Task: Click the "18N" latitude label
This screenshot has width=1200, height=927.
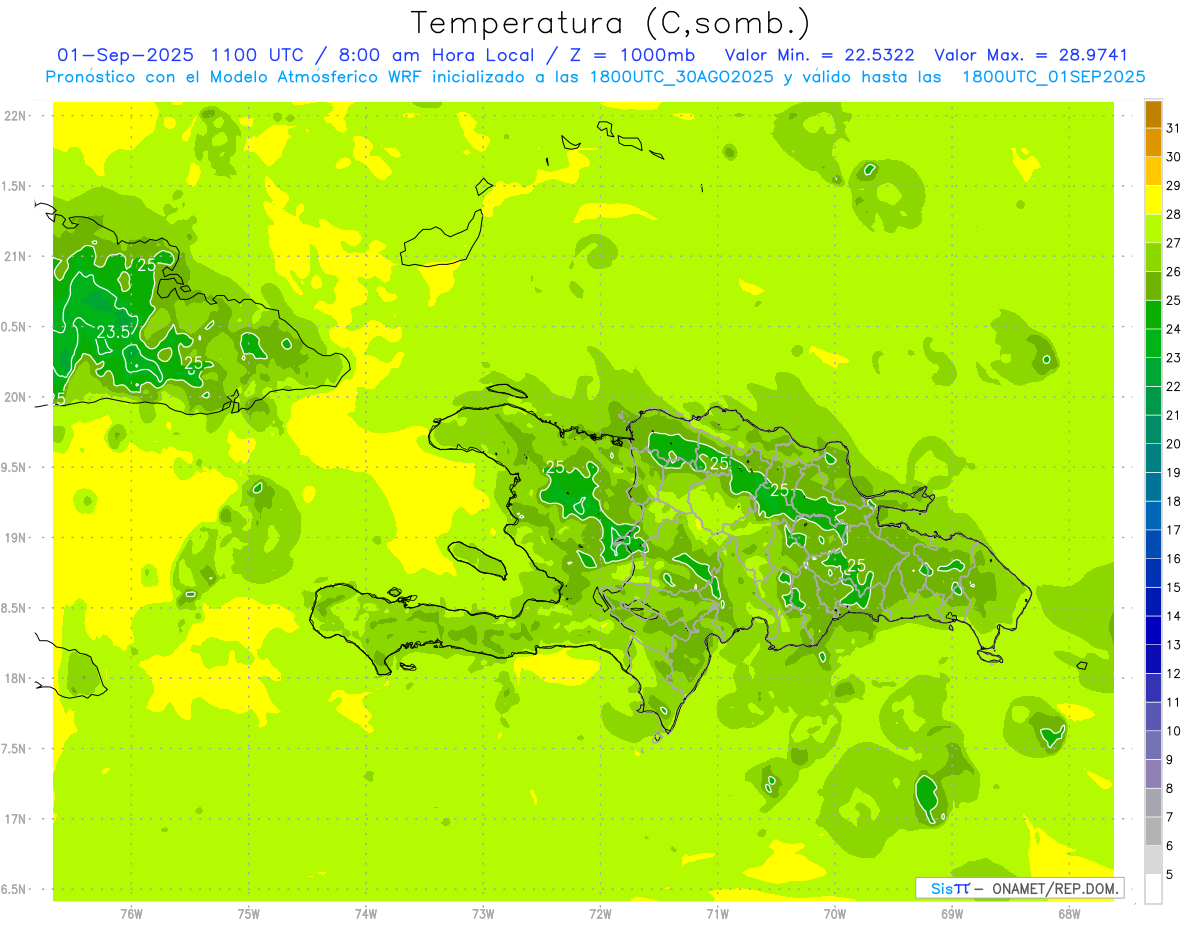Action: tap(16, 679)
